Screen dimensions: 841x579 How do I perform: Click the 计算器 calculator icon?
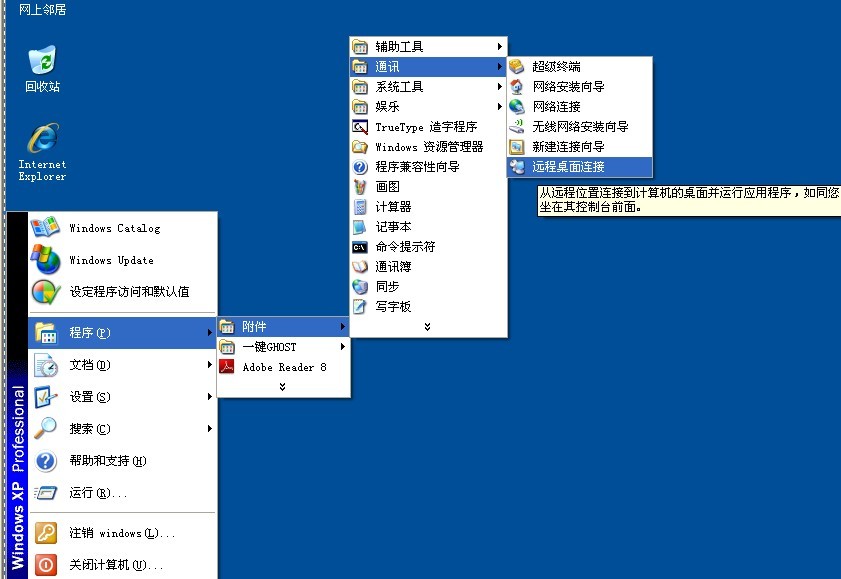coord(360,206)
